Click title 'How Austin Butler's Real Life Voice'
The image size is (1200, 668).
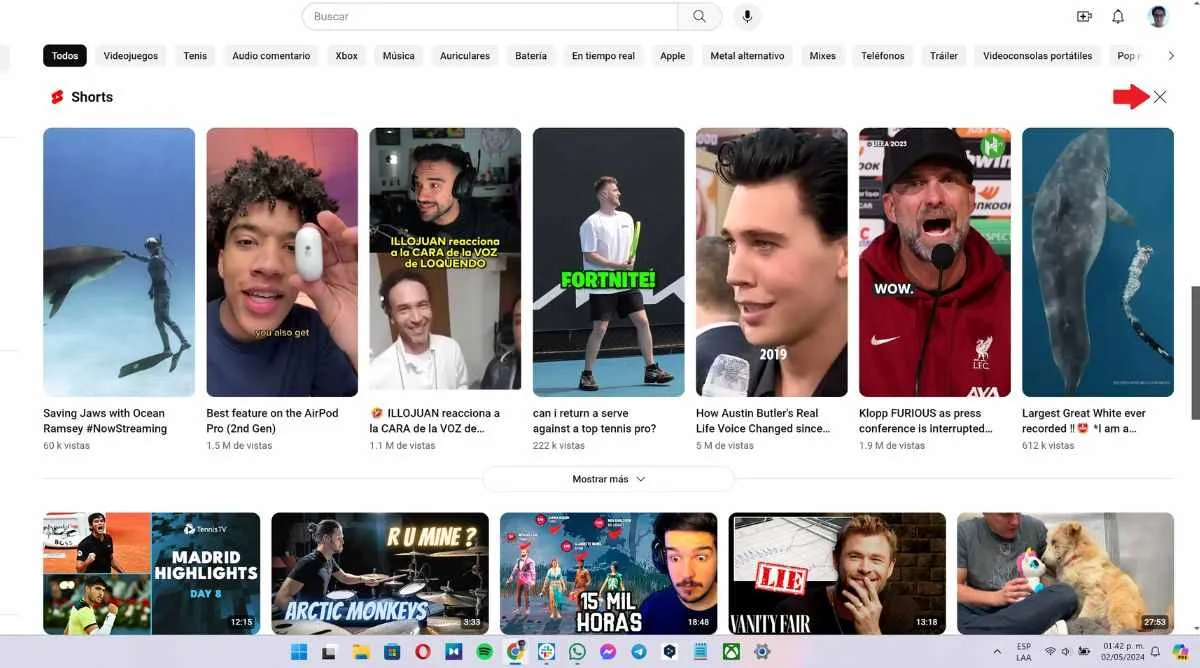coord(763,421)
